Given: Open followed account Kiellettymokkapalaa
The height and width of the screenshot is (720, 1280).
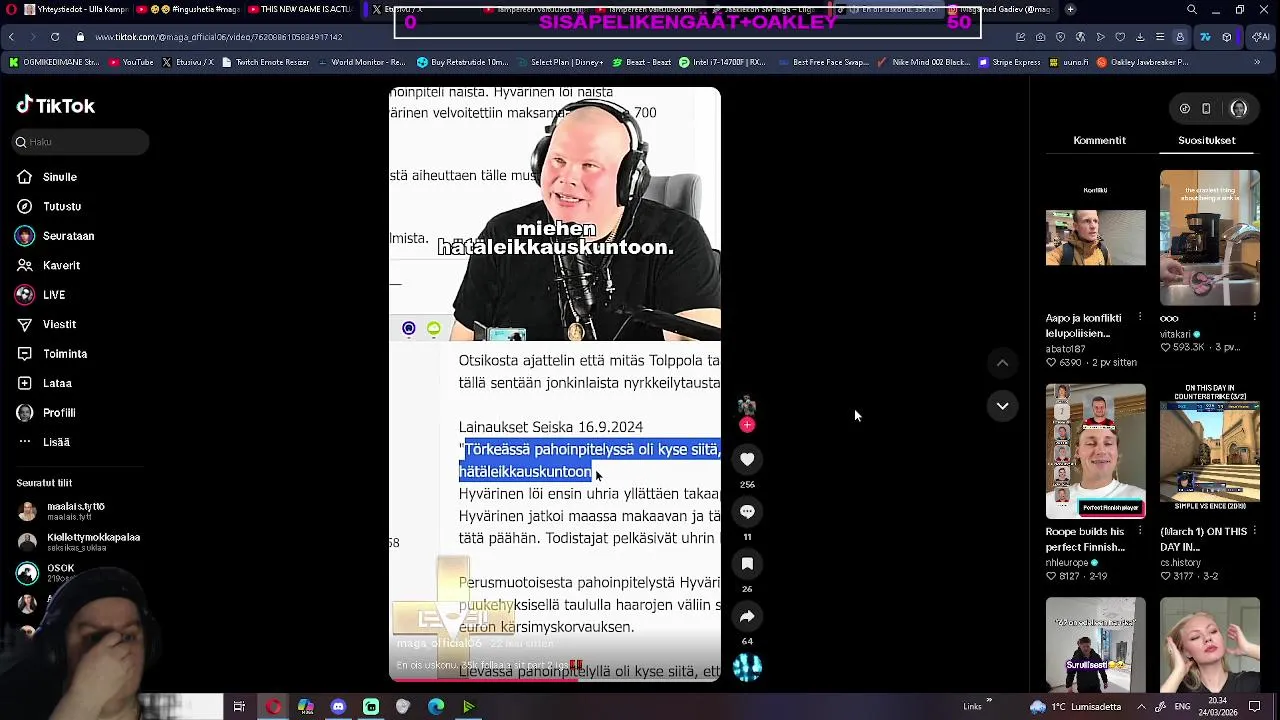Looking at the screenshot, I should point(80,541).
